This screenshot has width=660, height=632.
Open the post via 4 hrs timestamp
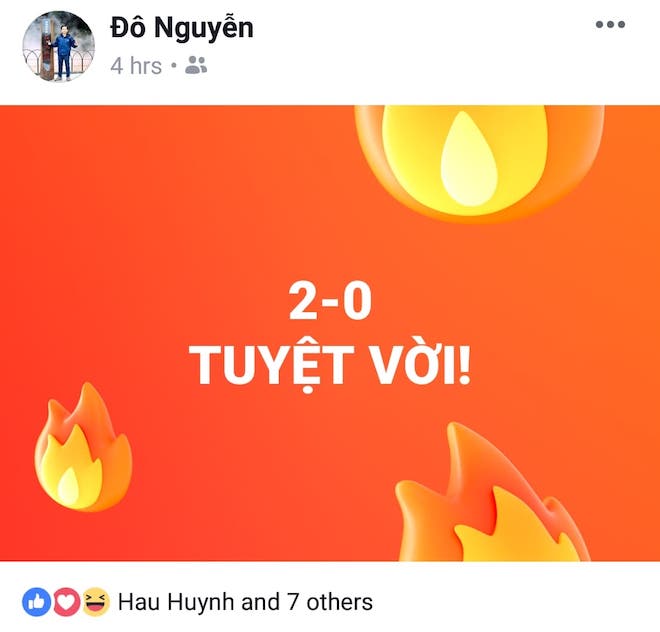pos(136,66)
